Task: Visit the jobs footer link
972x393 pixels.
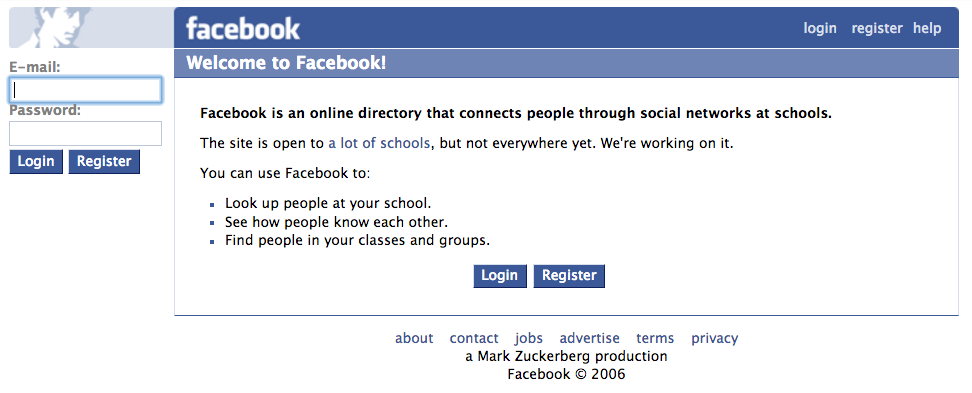Action: pos(529,338)
